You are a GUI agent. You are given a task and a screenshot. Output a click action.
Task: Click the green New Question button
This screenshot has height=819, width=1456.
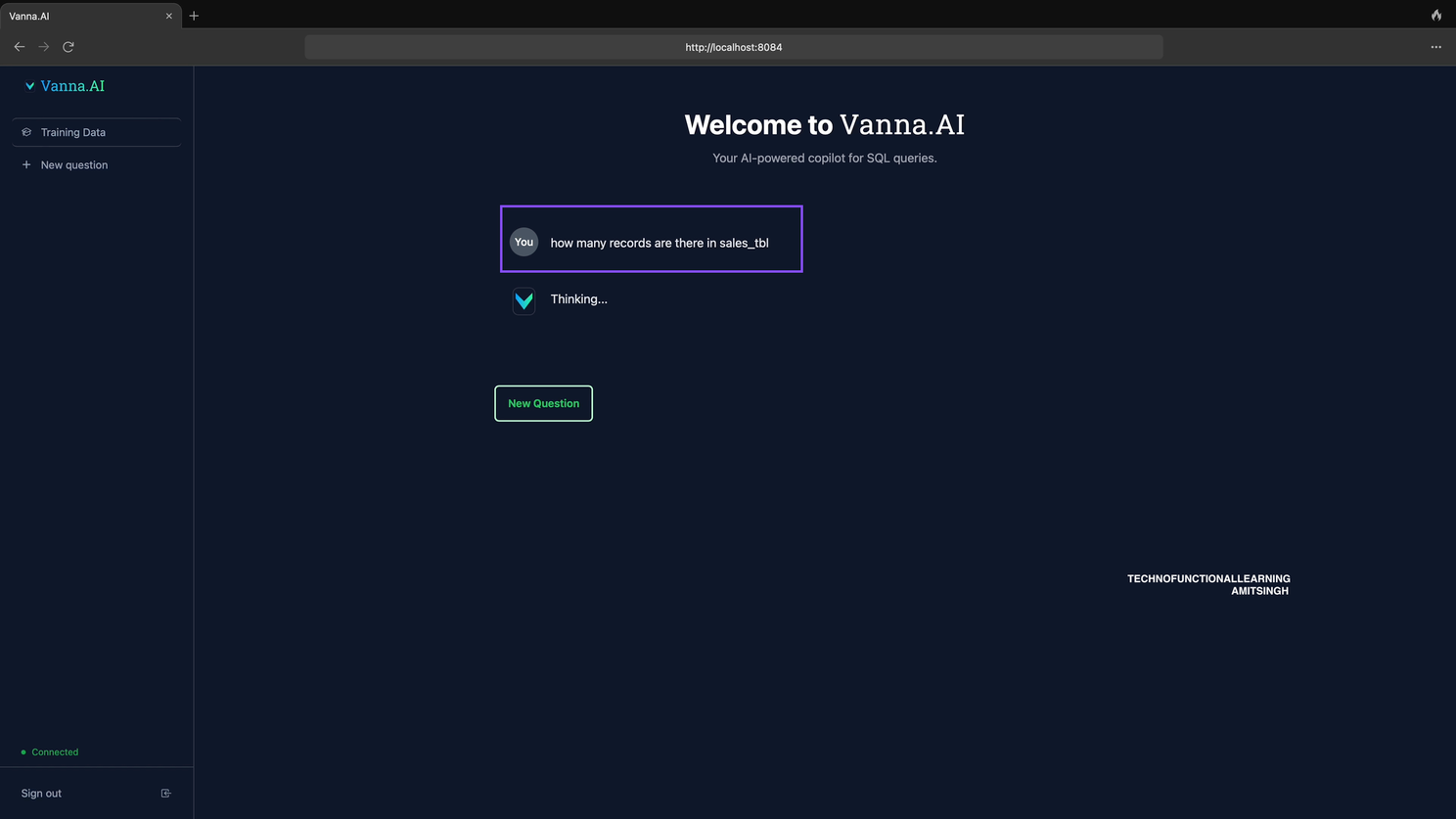coord(543,403)
